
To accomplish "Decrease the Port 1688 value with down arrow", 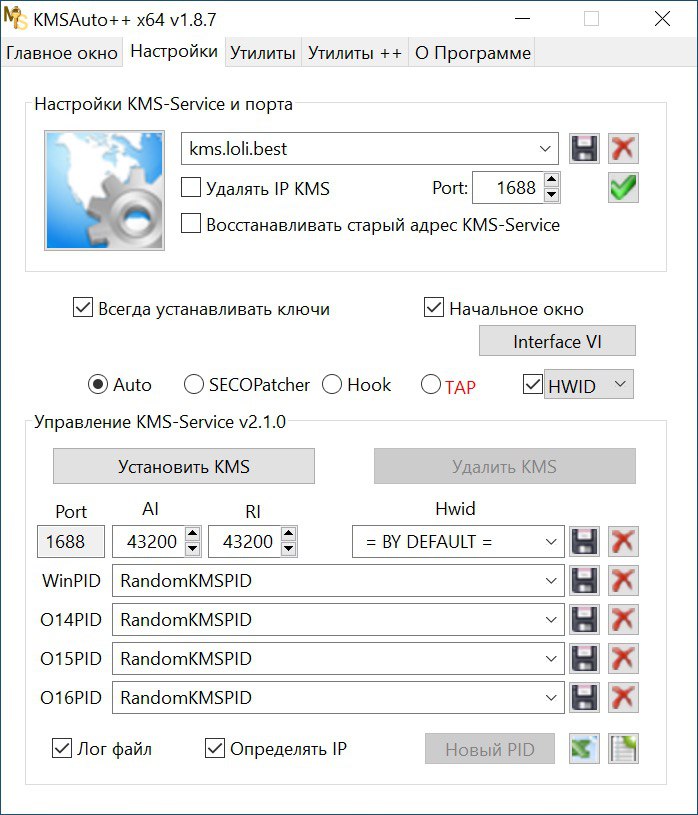I will pyautogui.click(x=551, y=195).
